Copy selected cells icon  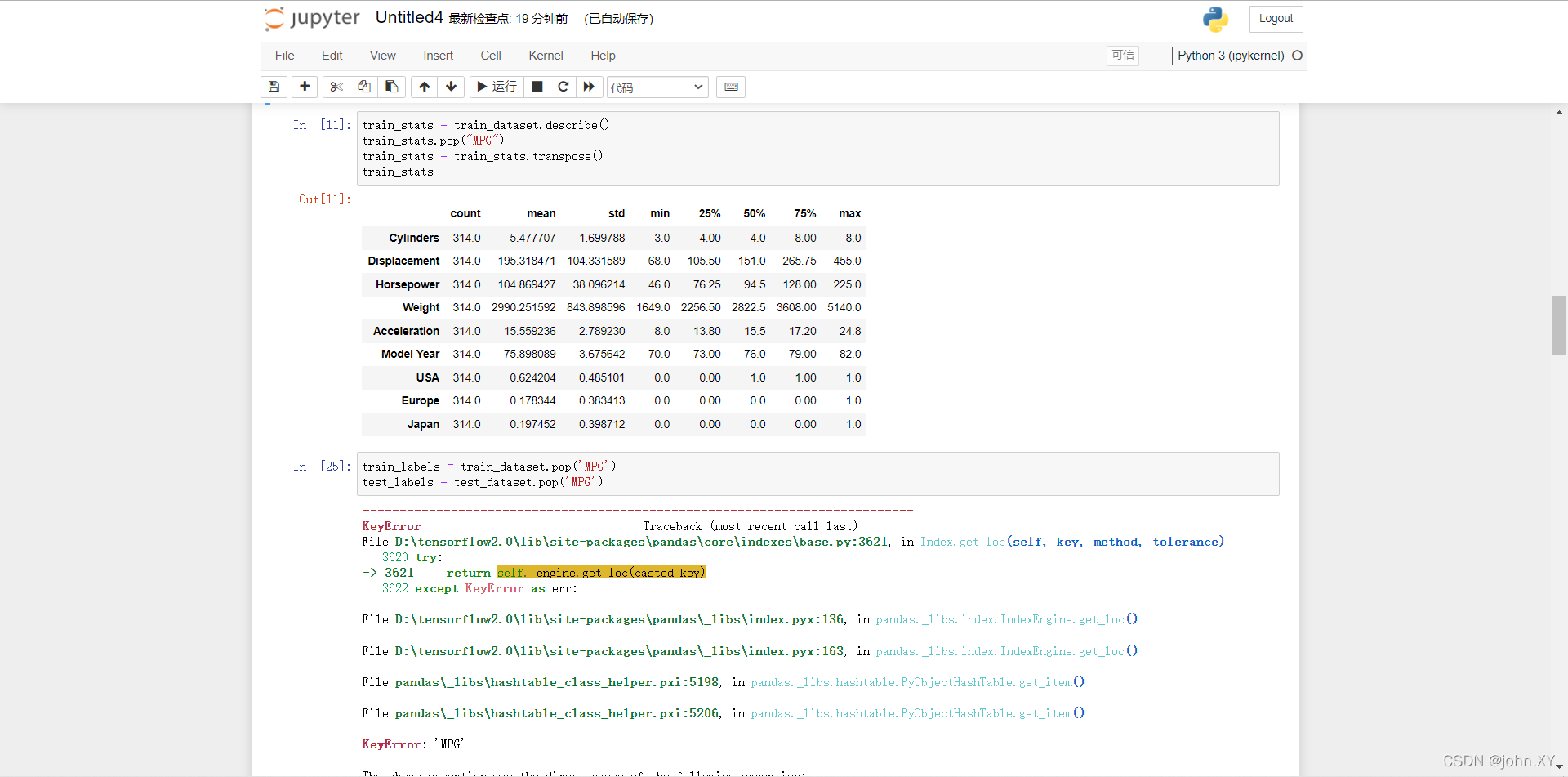pos(364,87)
